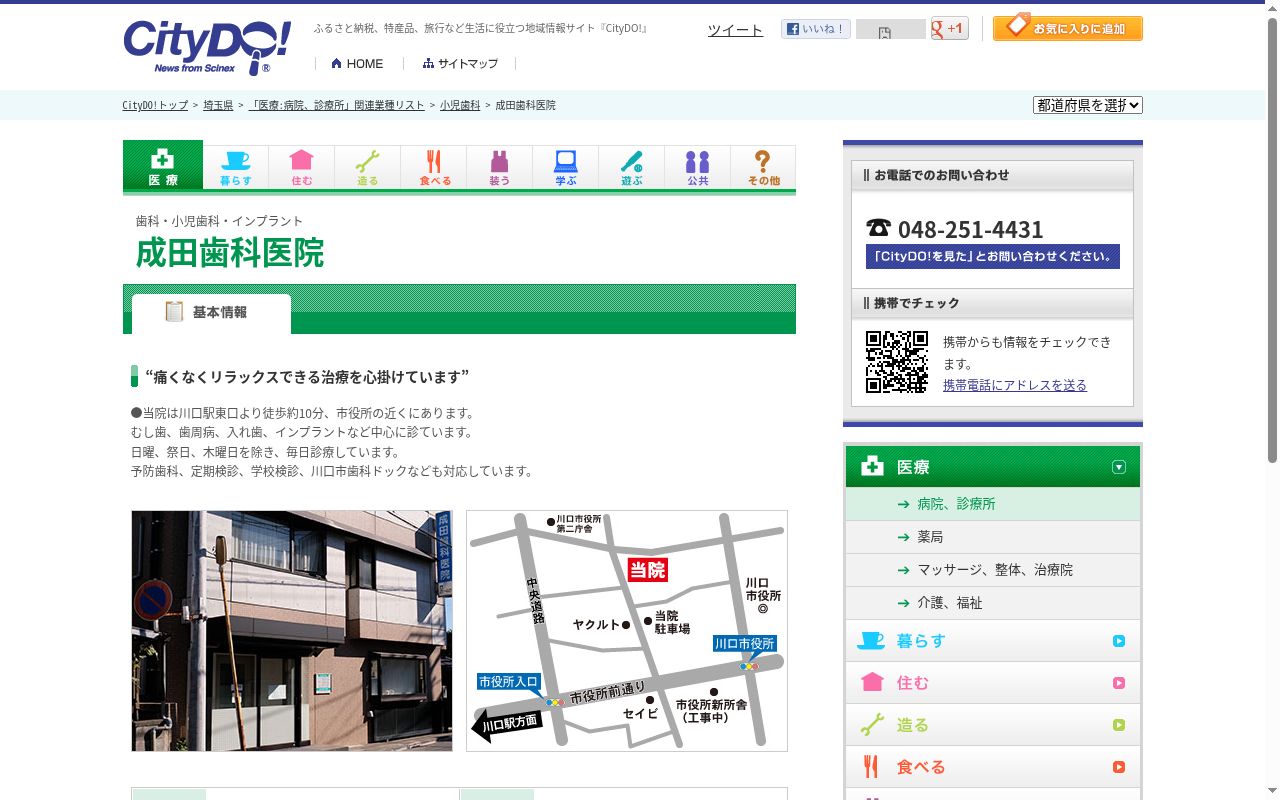Viewport: 1280px width, 800px height.
Task: Open the 都道府県を選択 dropdown
Action: (1088, 105)
